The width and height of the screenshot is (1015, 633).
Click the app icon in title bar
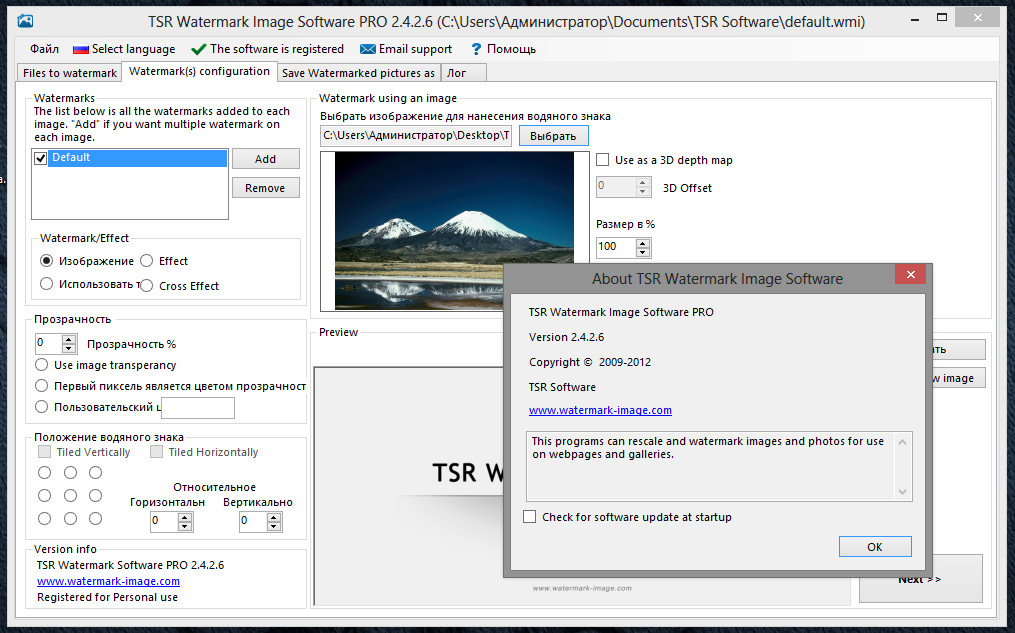[x=26, y=21]
